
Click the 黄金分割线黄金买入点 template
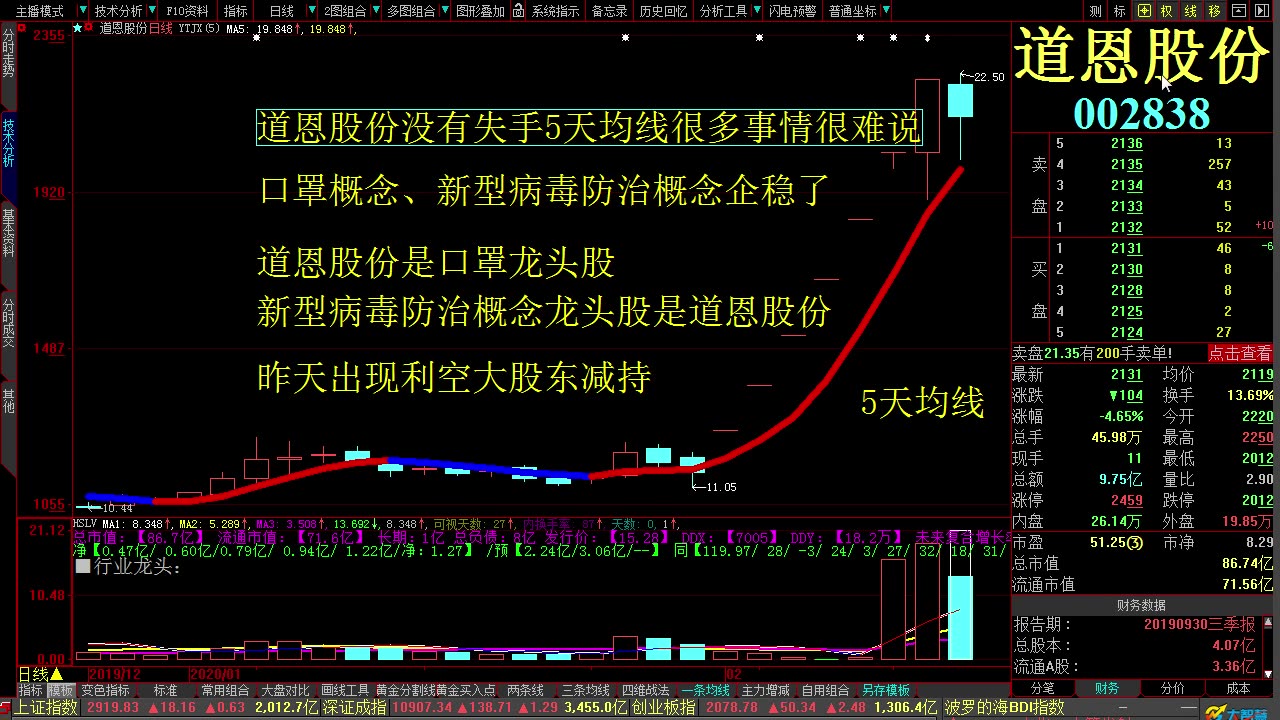click(435, 690)
